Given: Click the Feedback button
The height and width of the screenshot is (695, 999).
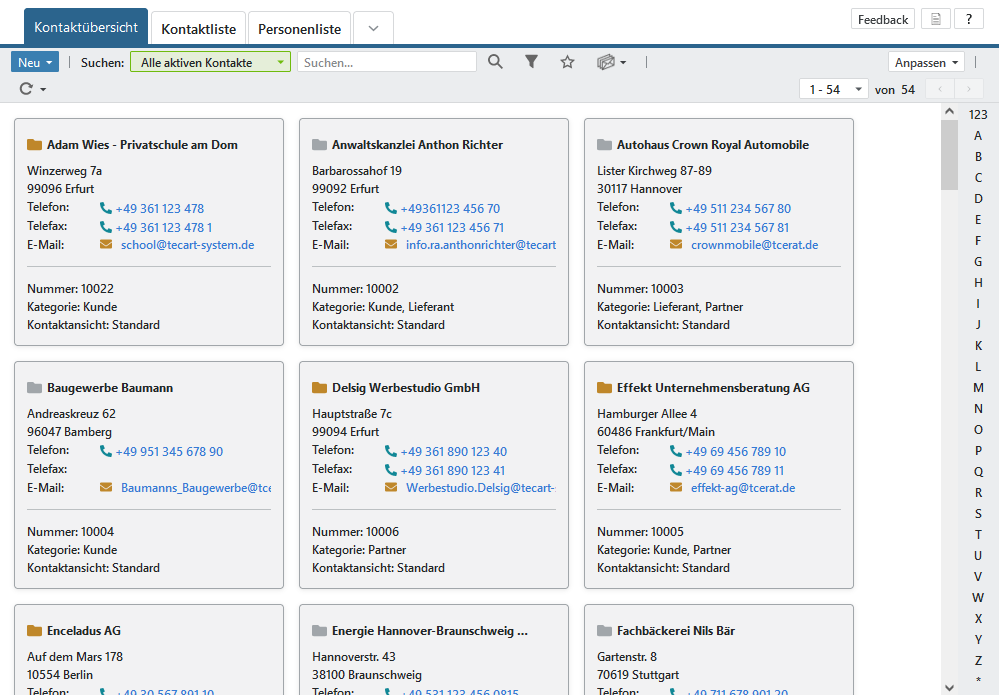Looking at the screenshot, I should pyautogui.click(x=882, y=19).
